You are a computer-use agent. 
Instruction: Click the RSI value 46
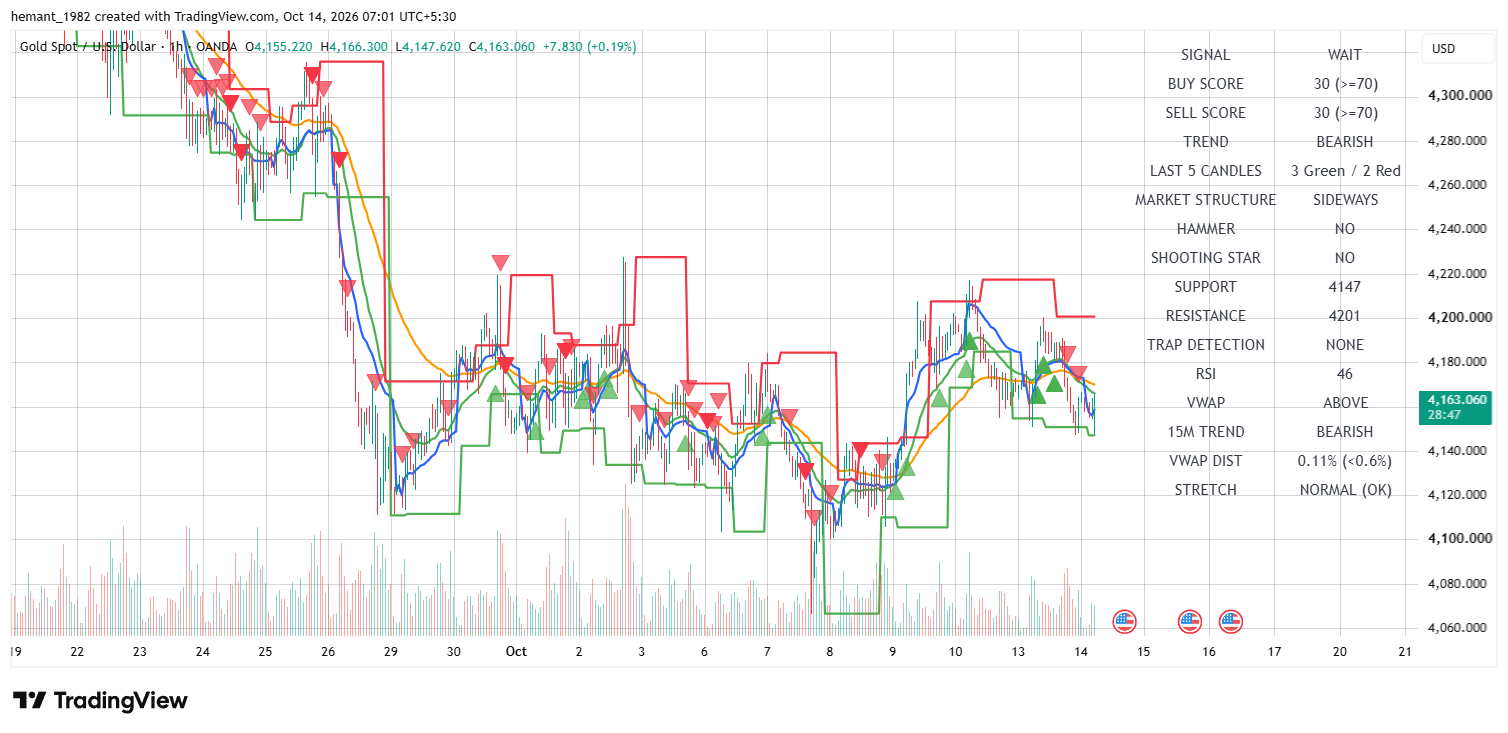[x=1345, y=374]
